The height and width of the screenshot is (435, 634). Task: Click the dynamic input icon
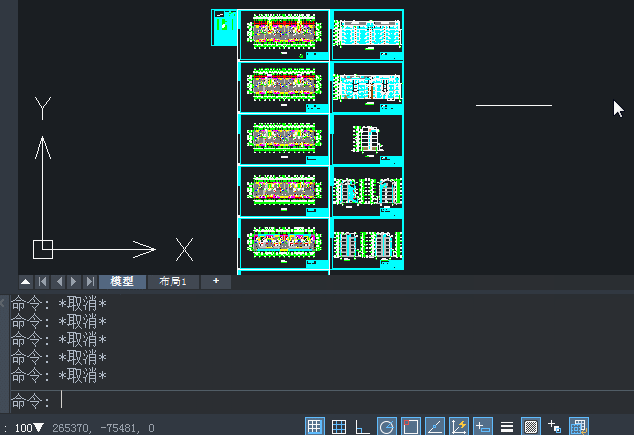(483, 427)
